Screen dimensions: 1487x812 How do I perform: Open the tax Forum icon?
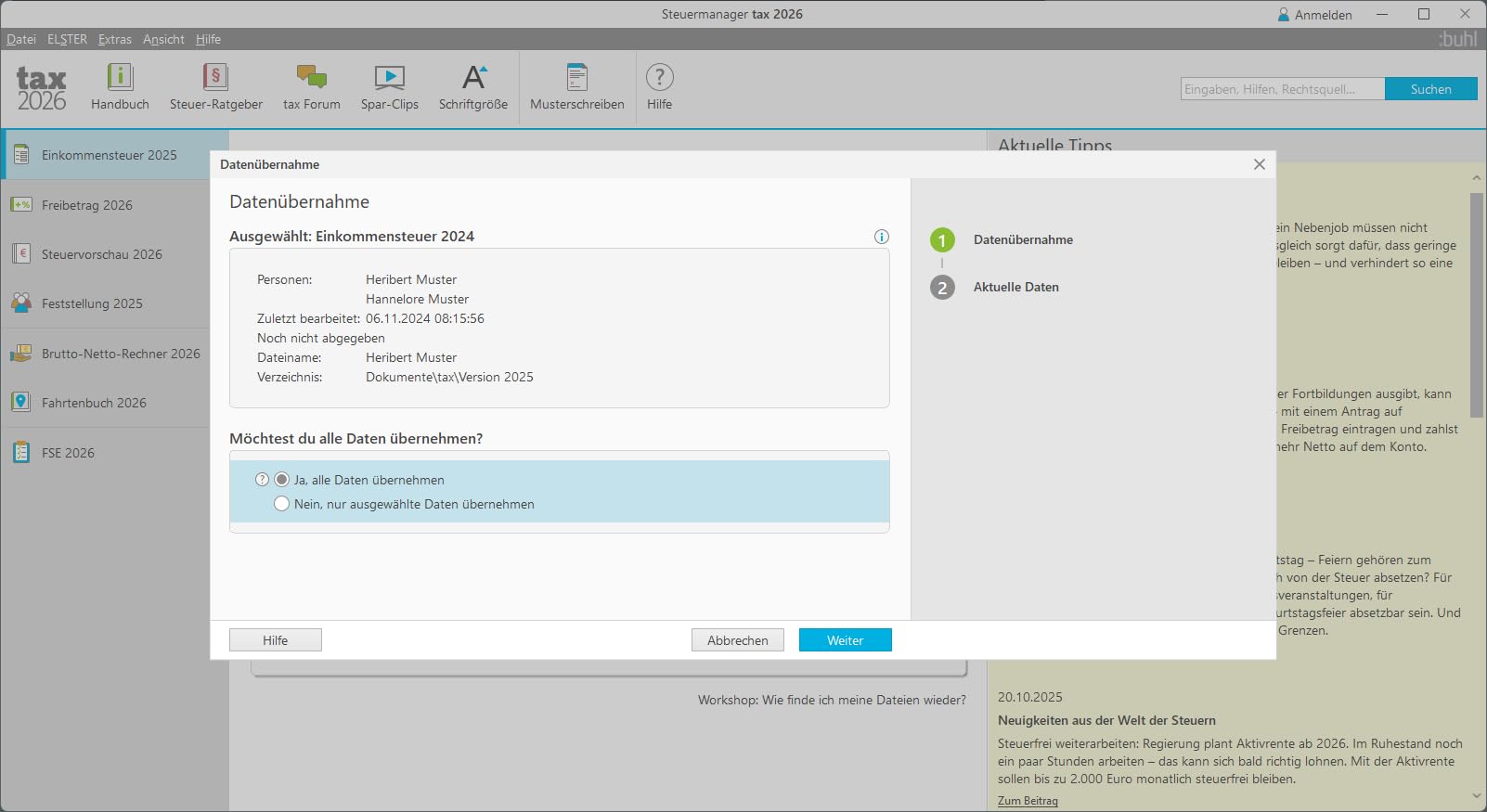point(311,78)
